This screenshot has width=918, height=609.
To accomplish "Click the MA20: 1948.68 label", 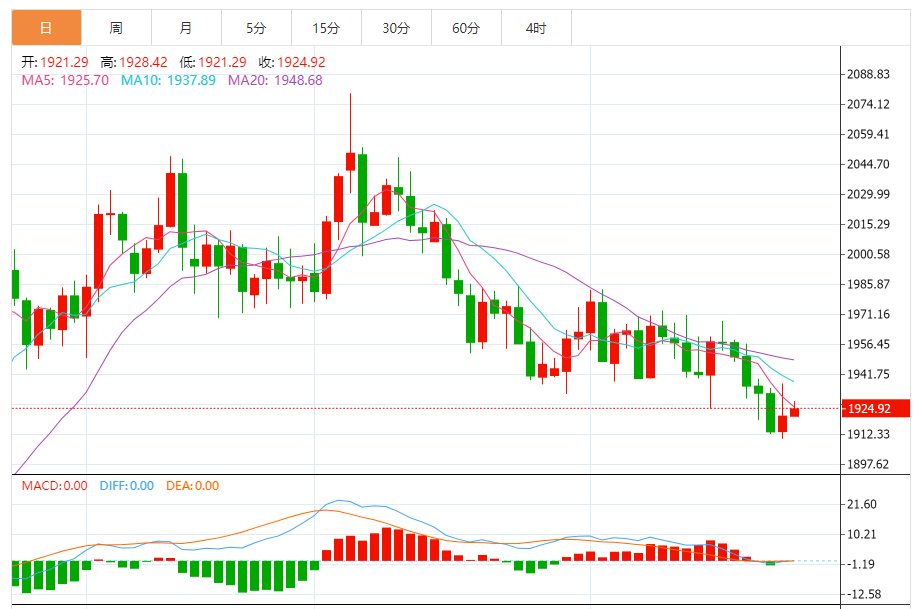I will (x=275, y=80).
